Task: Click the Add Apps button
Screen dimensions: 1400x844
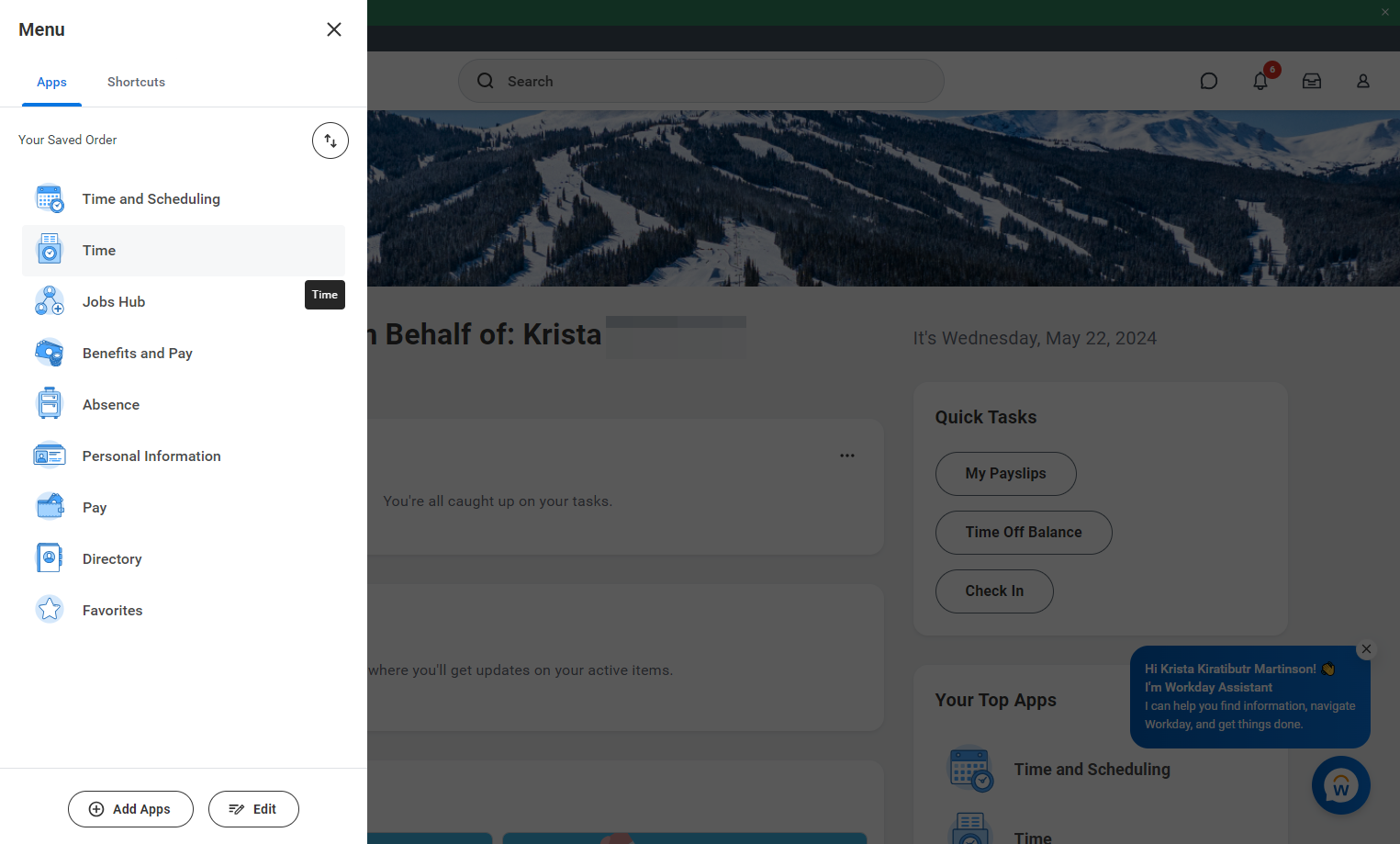Action: (130, 809)
